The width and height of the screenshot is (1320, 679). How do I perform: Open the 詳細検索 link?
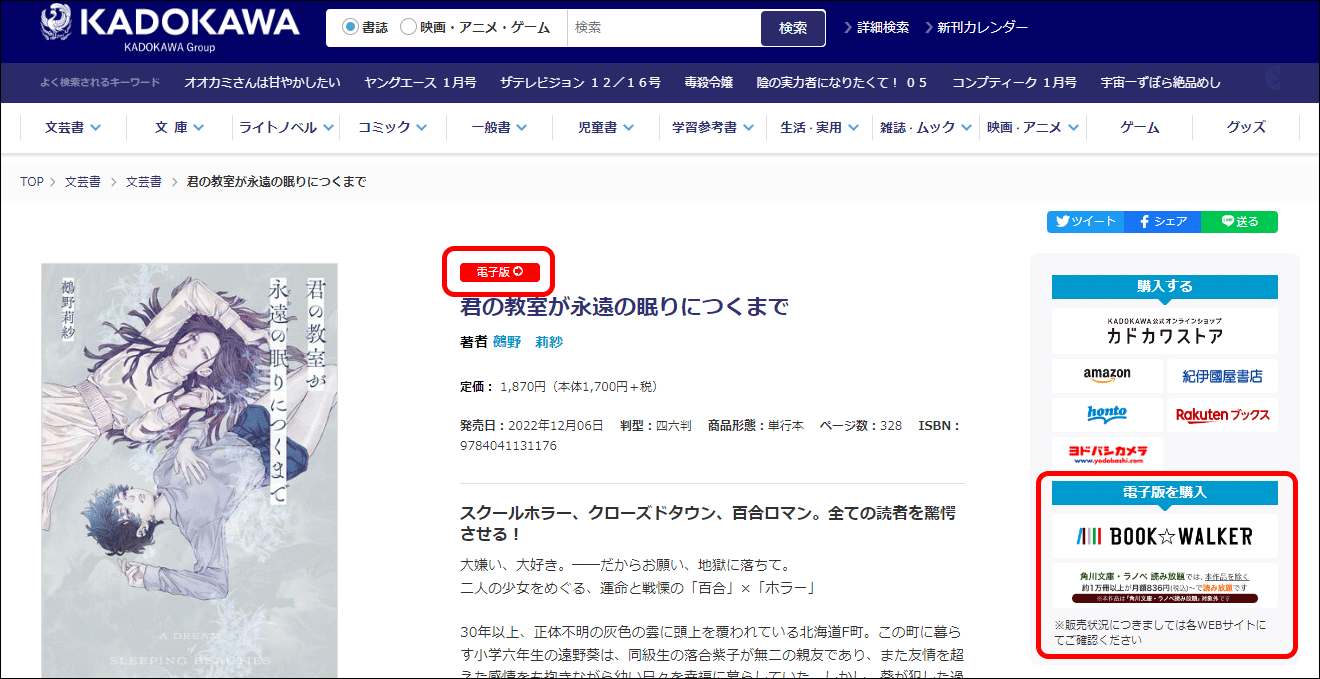(877, 28)
